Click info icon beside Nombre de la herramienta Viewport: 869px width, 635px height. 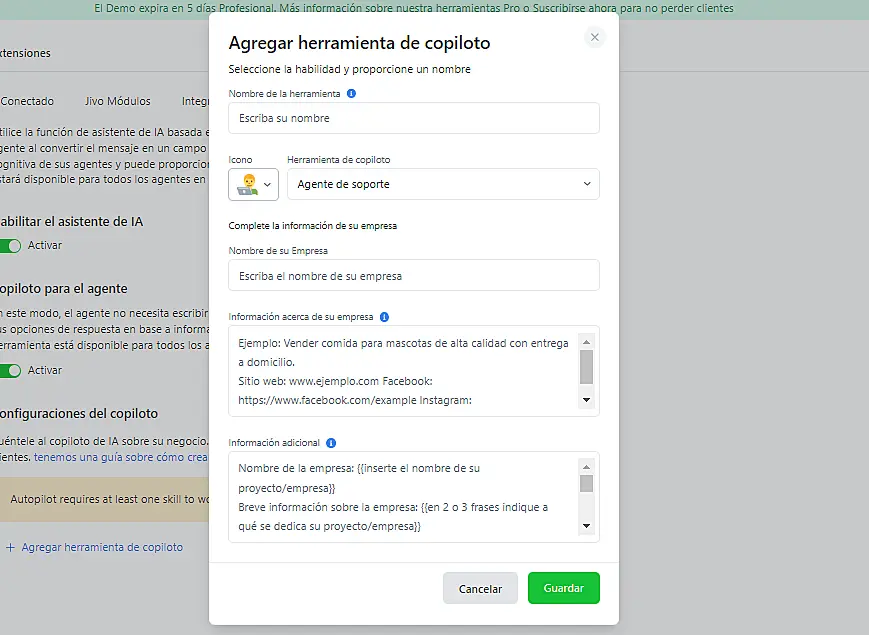click(x=351, y=93)
